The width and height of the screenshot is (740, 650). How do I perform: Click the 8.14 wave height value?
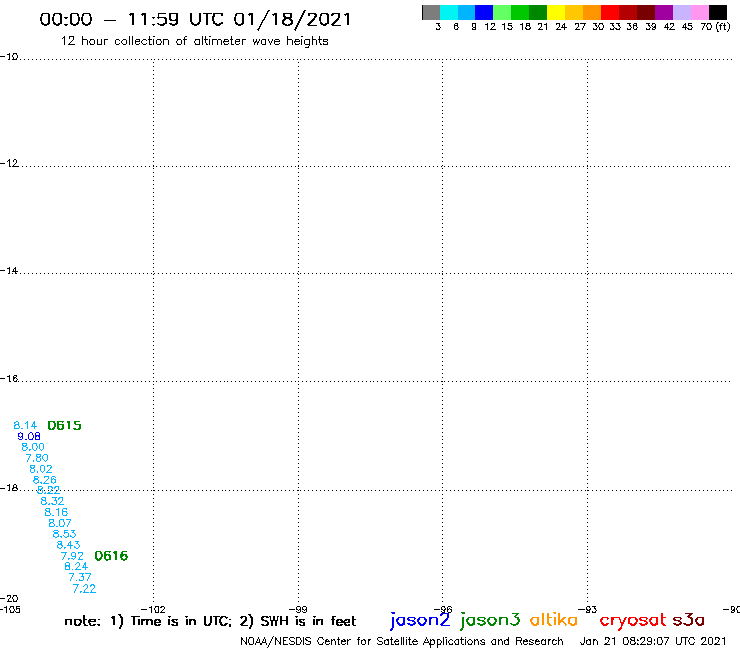pos(25,425)
